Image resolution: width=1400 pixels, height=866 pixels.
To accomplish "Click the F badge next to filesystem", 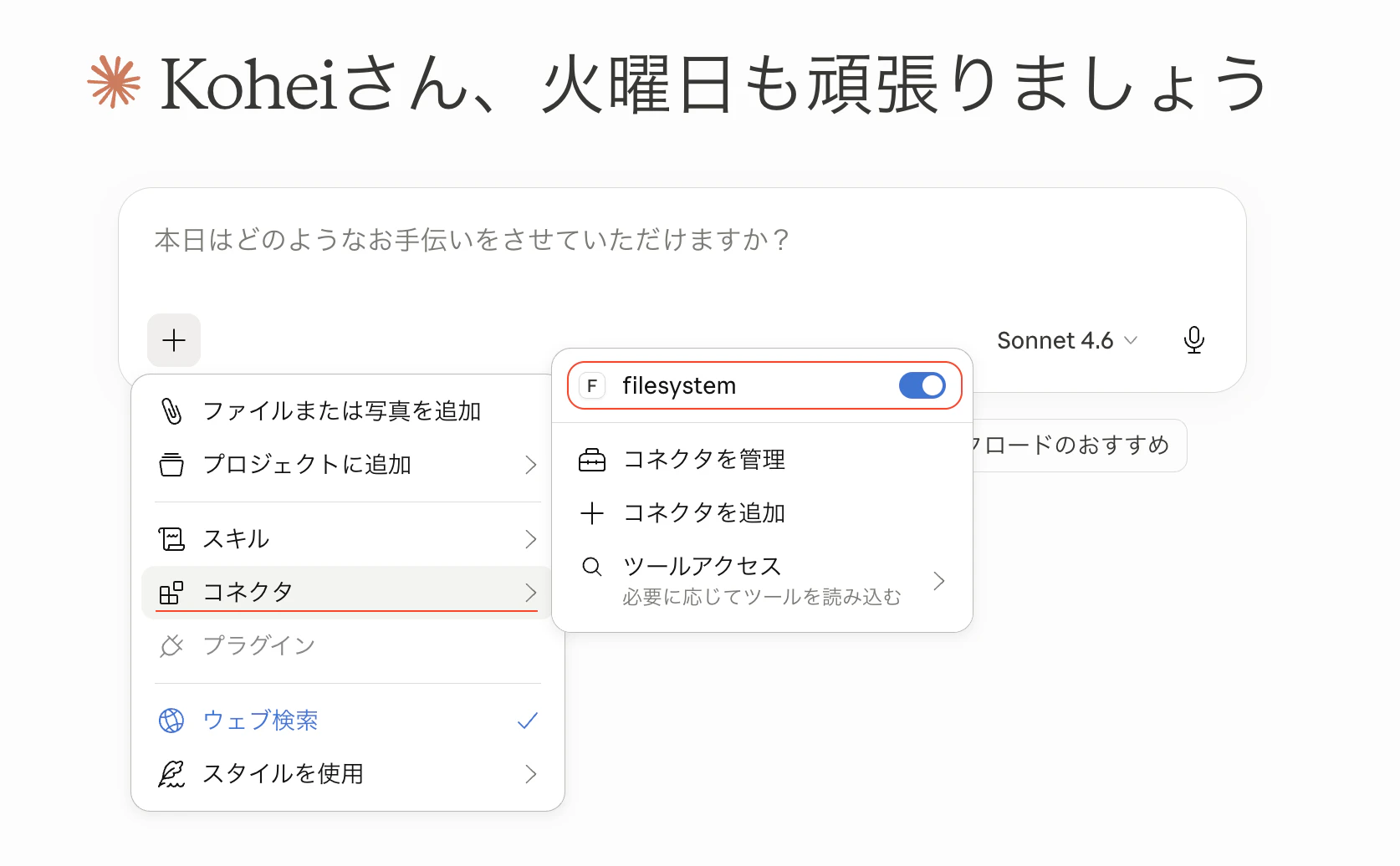I will pyautogui.click(x=592, y=386).
